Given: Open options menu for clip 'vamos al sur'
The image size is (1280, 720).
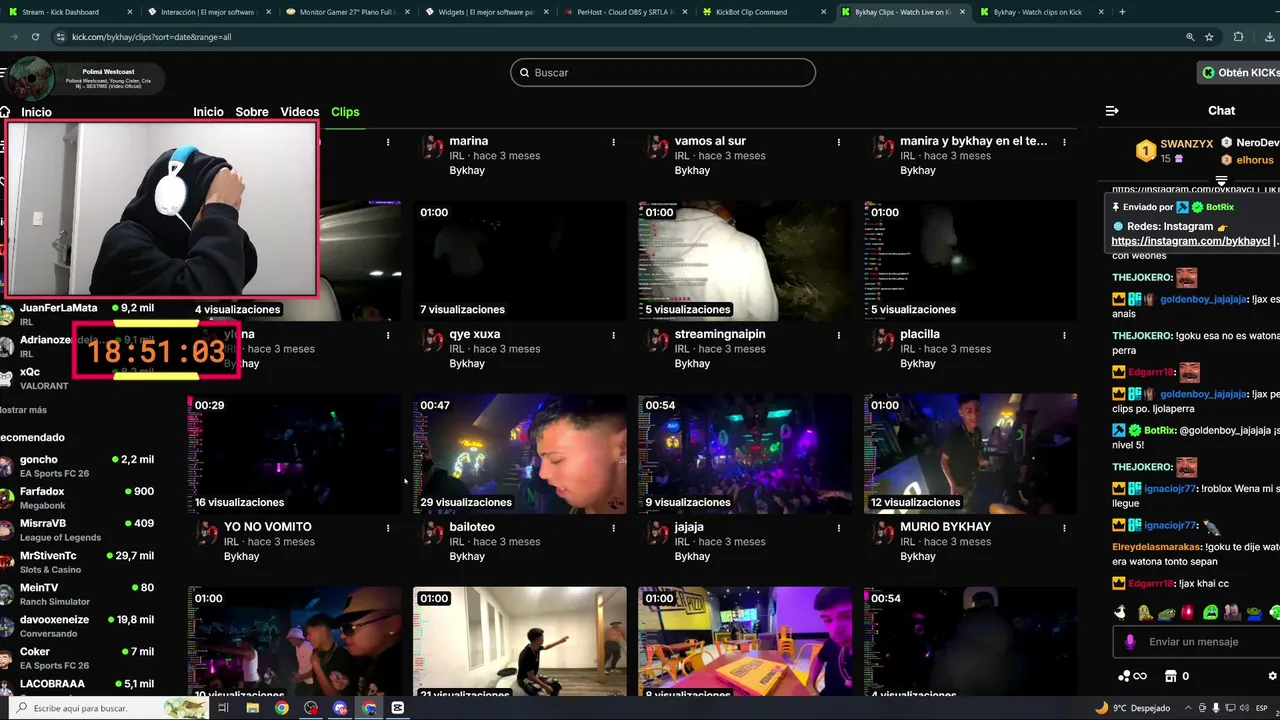Looking at the screenshot, I should [839, 142].
